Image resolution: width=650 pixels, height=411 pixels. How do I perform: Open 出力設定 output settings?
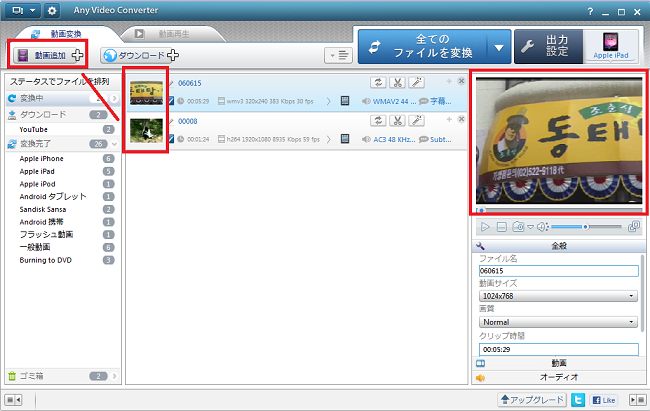549,46
